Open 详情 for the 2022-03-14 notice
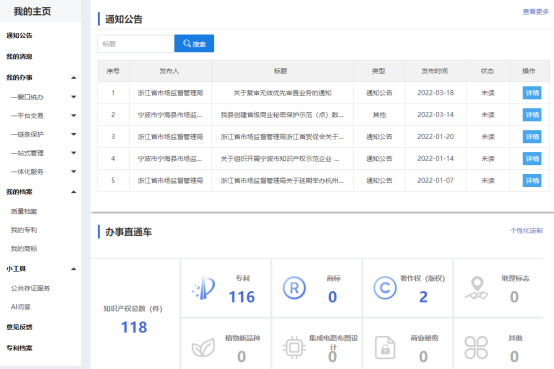The image size is (554, 369). pos(532,115)
